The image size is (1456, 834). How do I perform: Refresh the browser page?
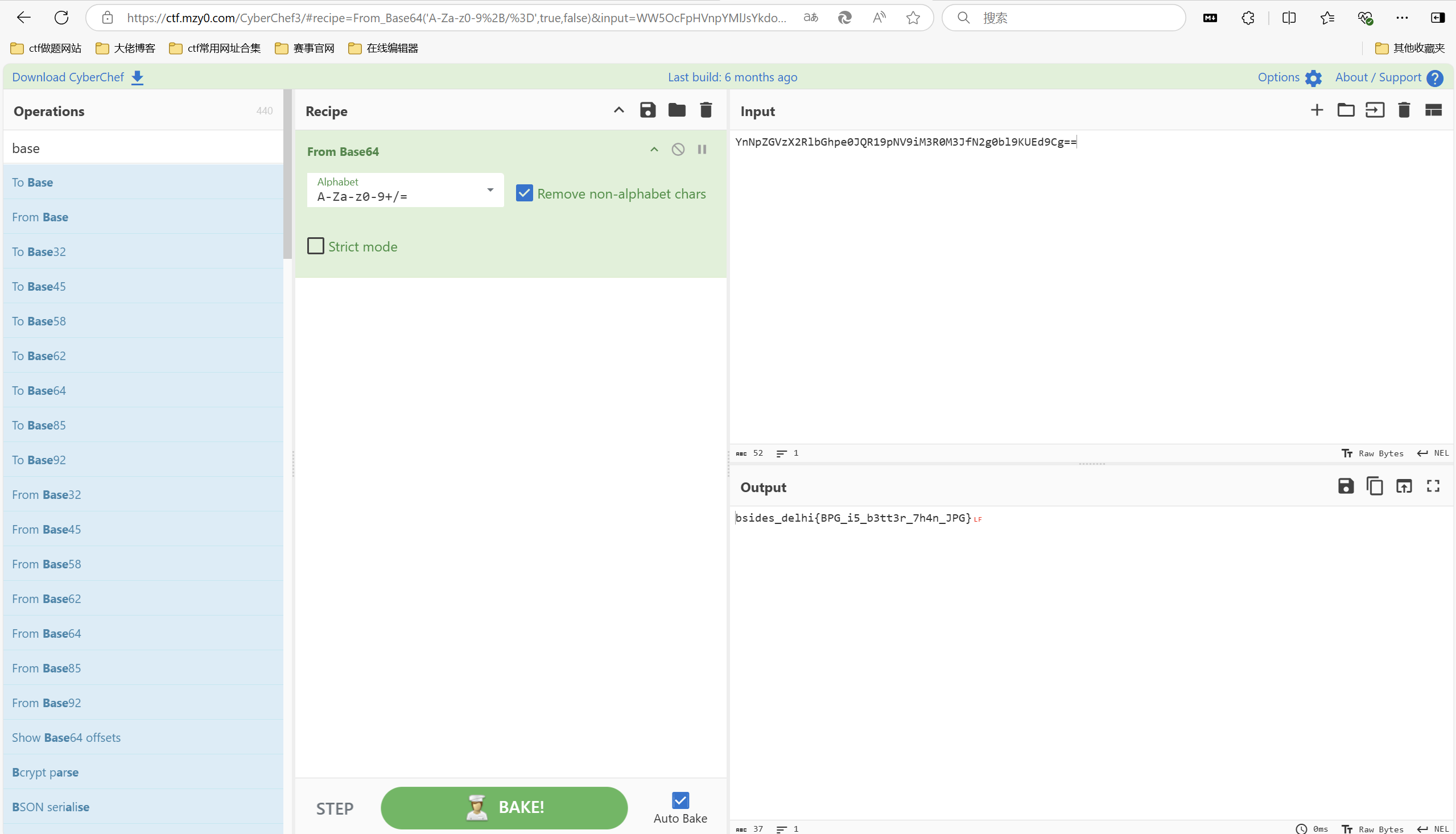coord(61,18)
